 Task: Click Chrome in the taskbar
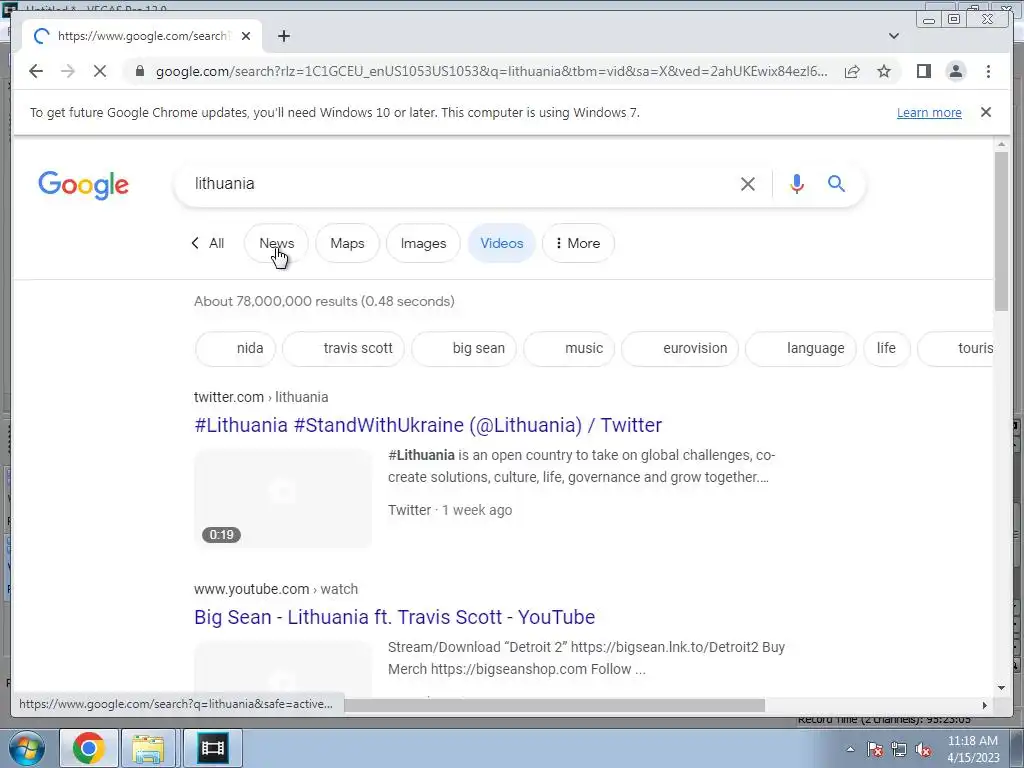pos(89,748)
